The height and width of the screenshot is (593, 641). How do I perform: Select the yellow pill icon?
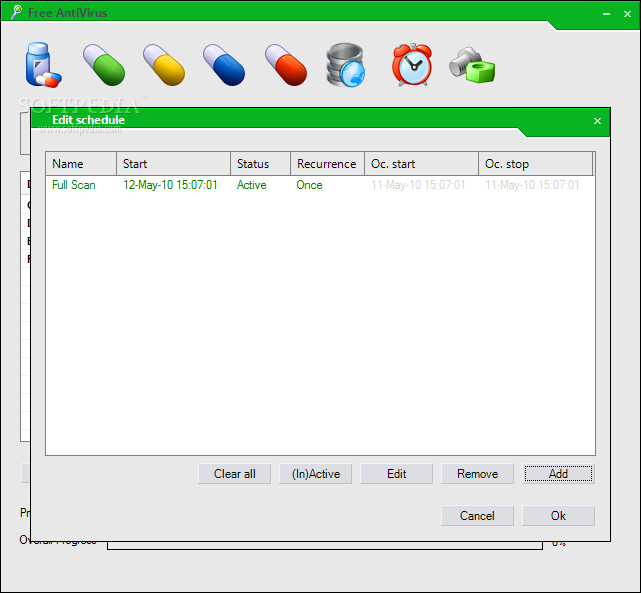click(164, 65)
